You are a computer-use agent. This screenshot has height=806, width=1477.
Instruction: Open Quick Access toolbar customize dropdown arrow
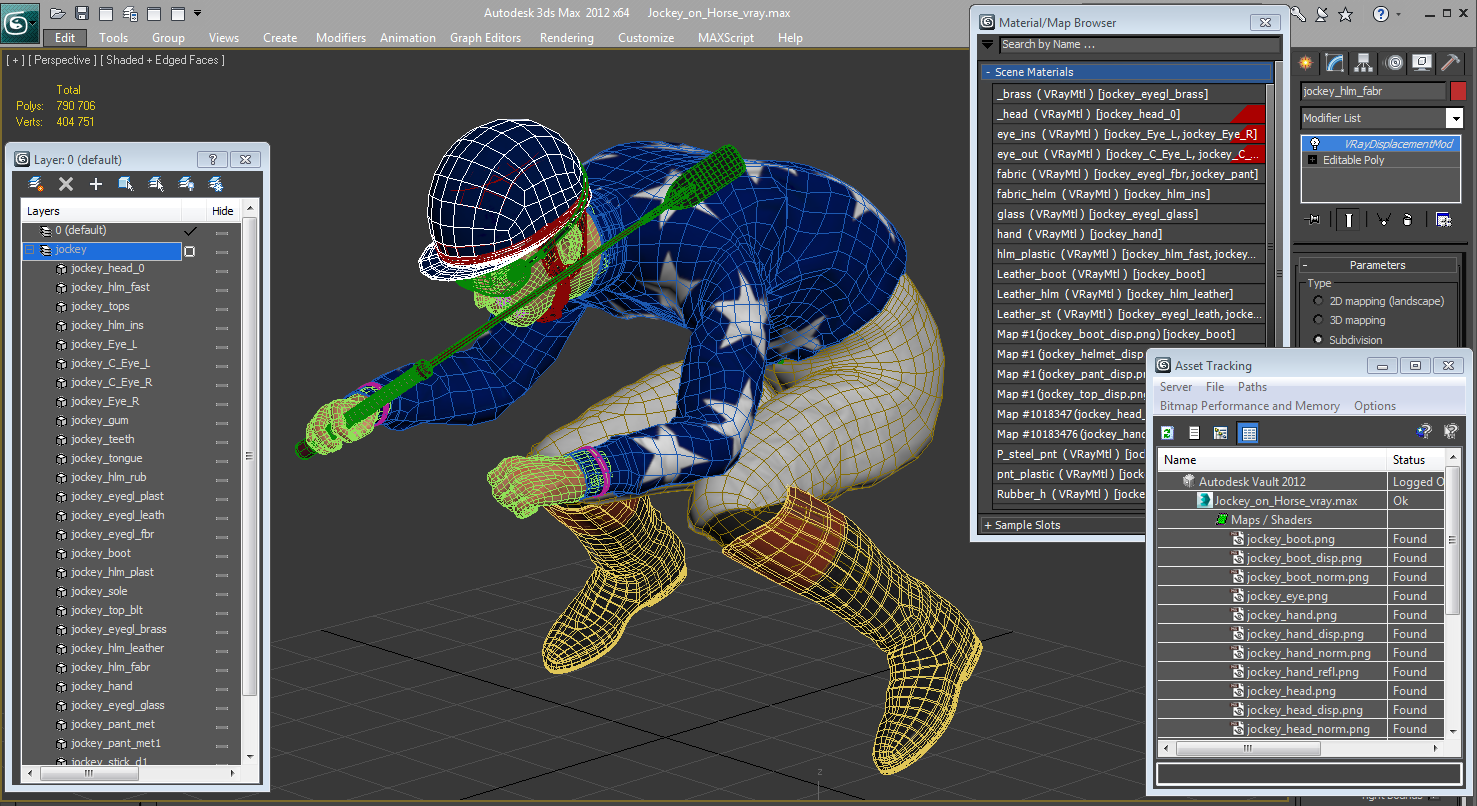pyautogui.click(x=197, y=13)
